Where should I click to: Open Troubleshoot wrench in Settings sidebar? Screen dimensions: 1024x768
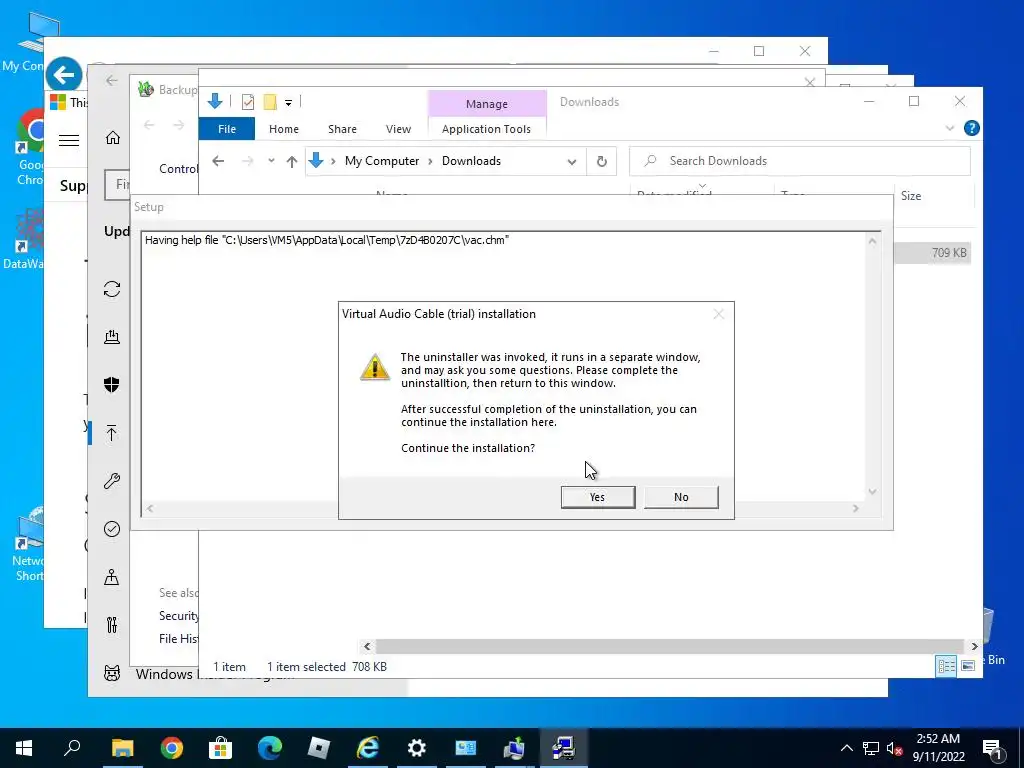tap(112, 481)
